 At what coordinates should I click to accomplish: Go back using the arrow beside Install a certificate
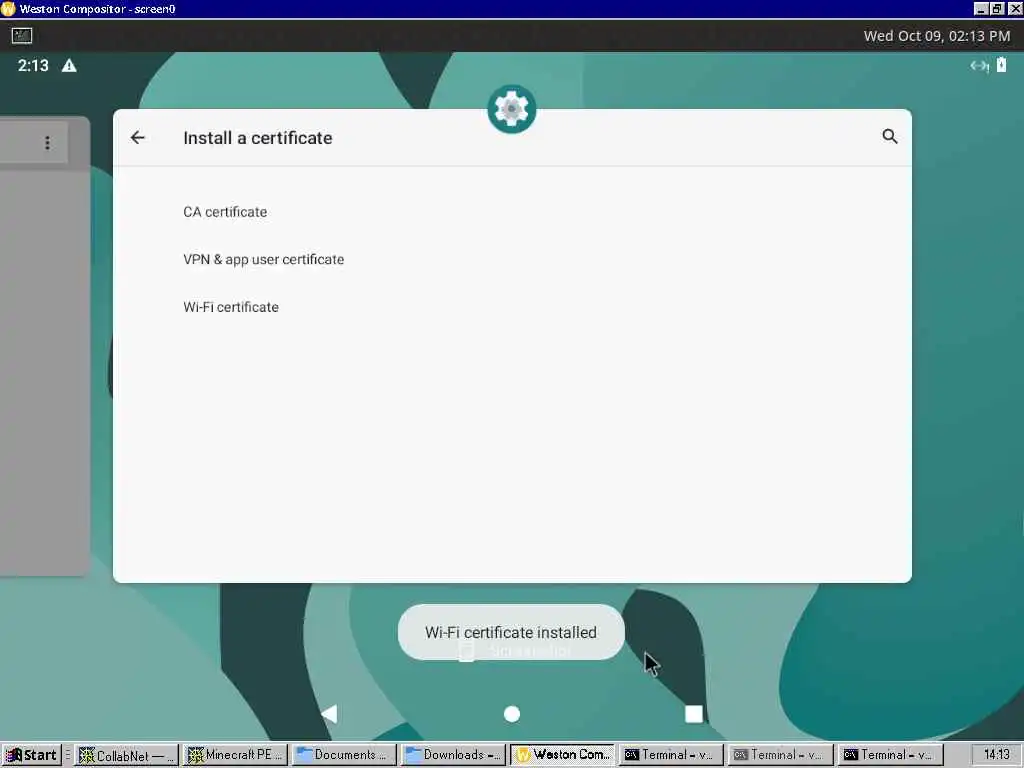click(x=138, y=137)
